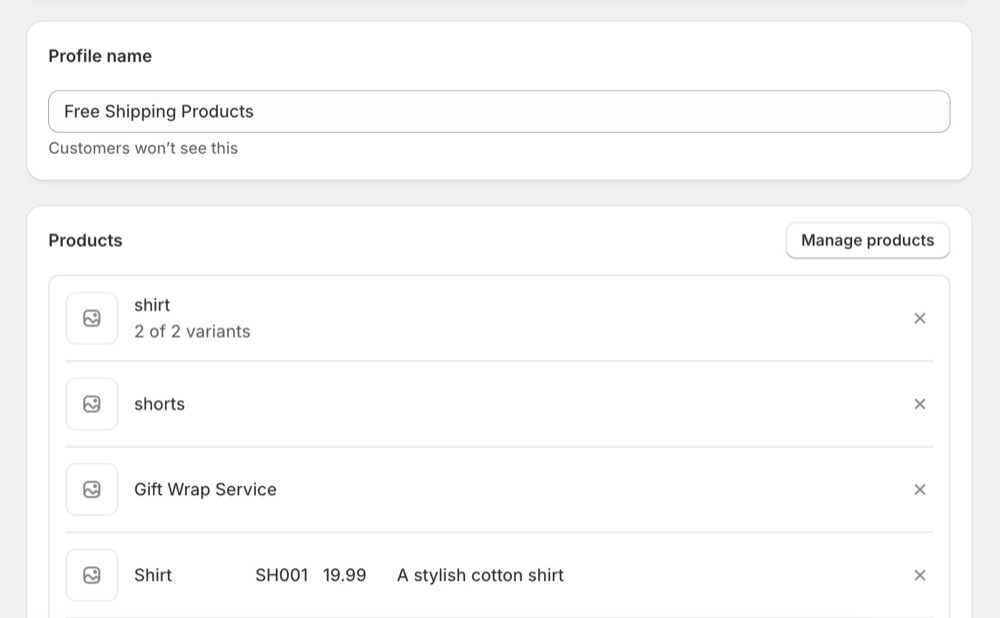
Task: Select the text Free Shipping Products
Action: [x=158, y=111]
